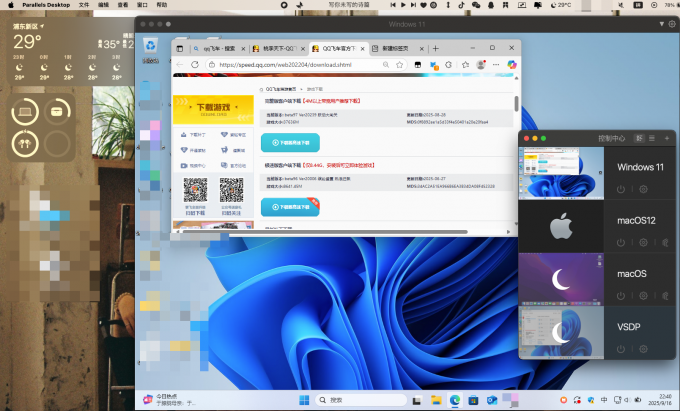The image size is (680, 411).
Task: Add this page to Edge favorites star
Action: pyautogui.click(x=399, y=65)
